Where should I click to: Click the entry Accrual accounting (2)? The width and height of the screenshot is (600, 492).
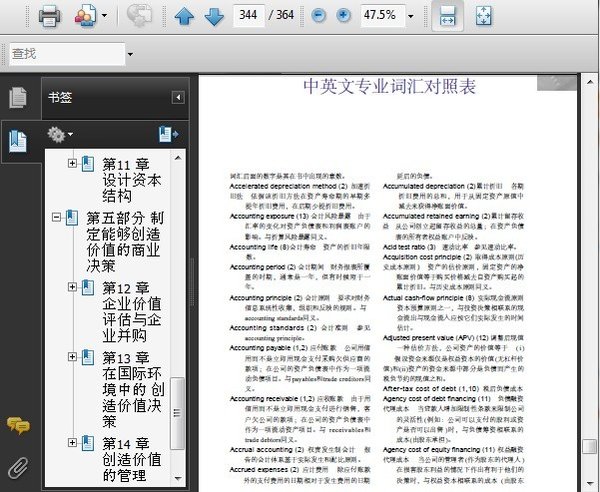[x=267, y=450]
